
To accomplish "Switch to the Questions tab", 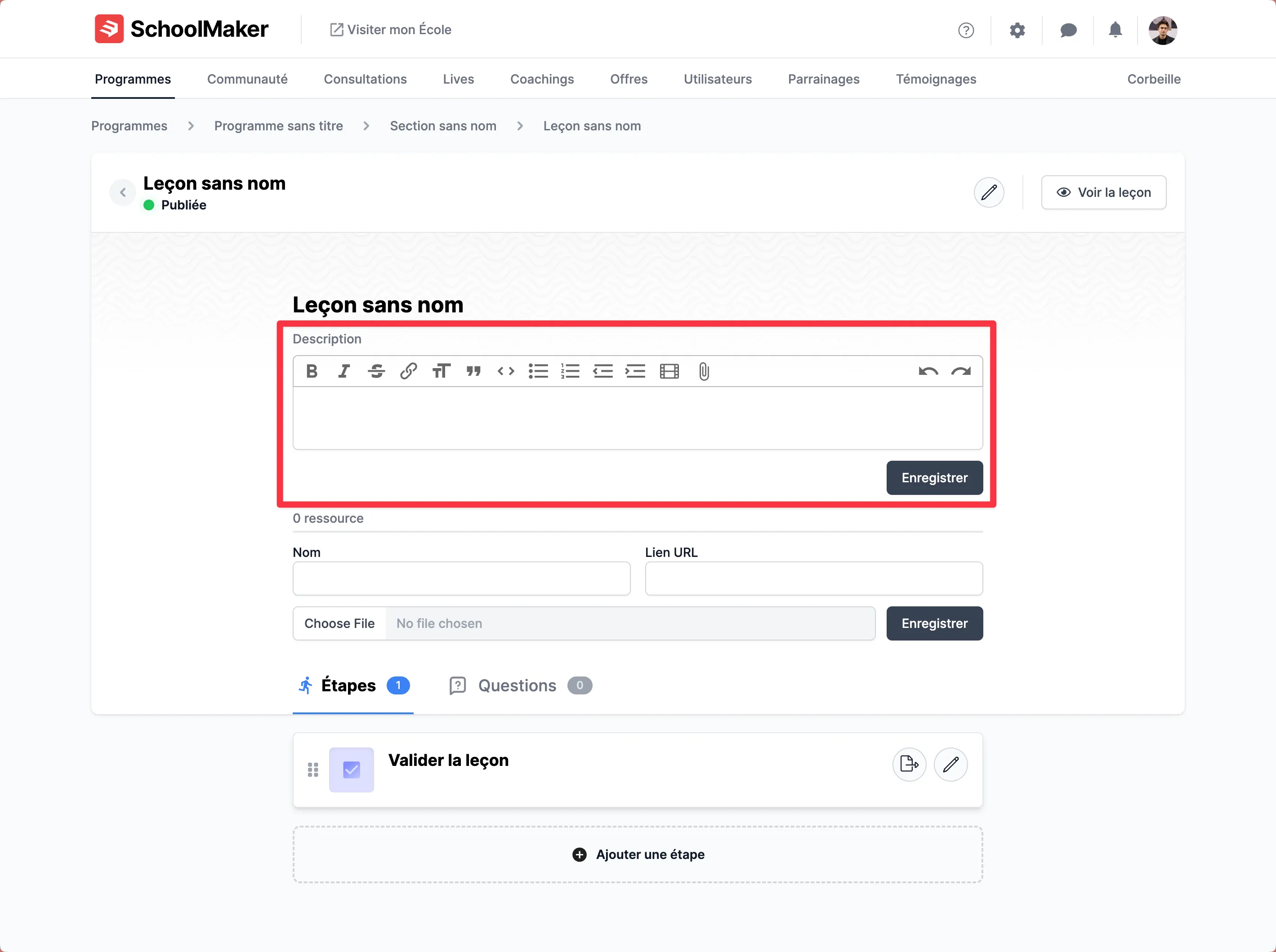I will click(521, 686).
